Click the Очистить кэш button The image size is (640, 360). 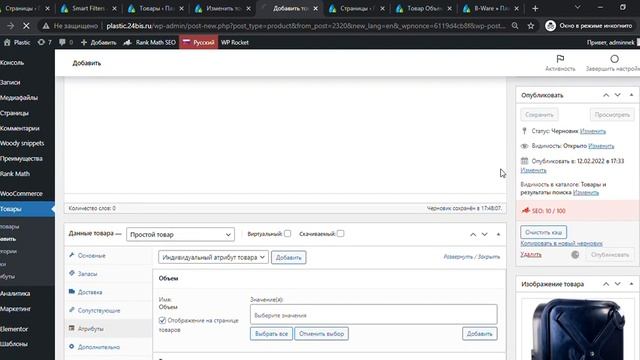[544, 232]
